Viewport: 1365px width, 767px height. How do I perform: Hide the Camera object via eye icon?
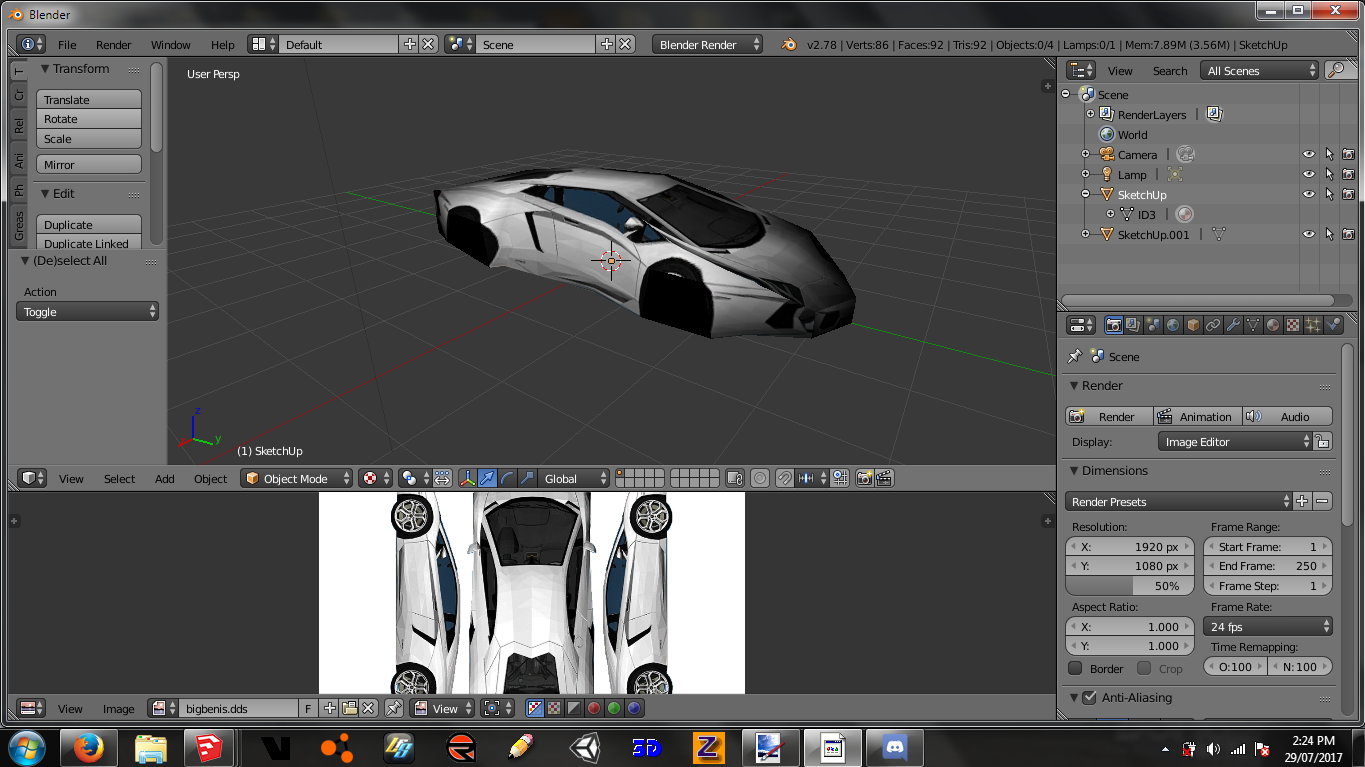[1308, 154]
